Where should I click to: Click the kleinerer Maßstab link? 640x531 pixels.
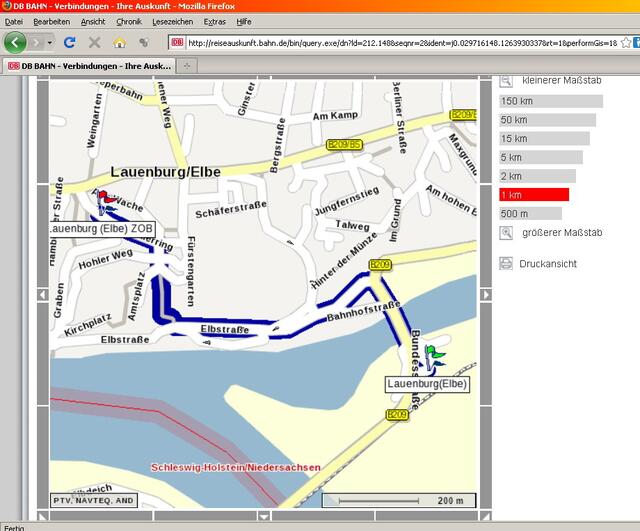pos(562,80)
